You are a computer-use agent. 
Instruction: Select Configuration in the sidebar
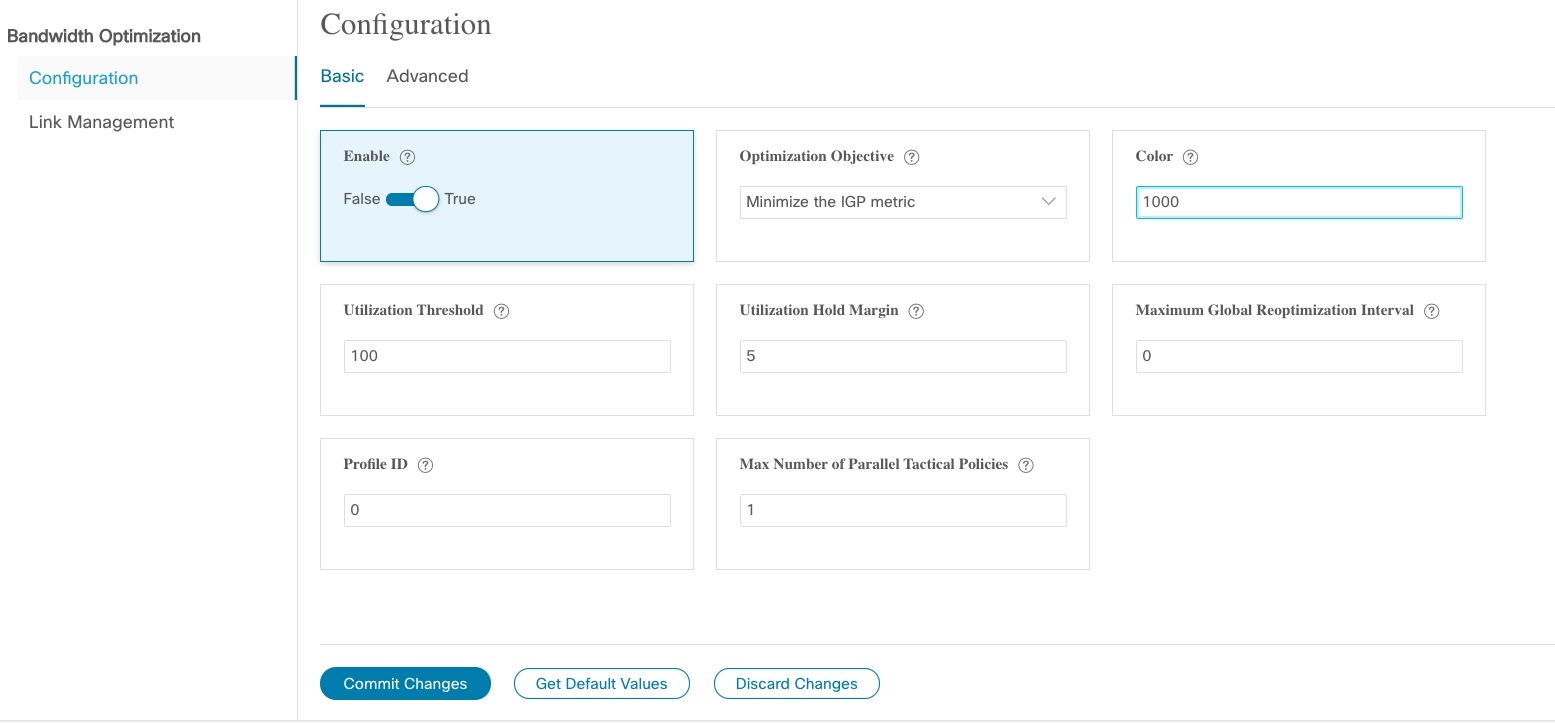pos(83,77)
